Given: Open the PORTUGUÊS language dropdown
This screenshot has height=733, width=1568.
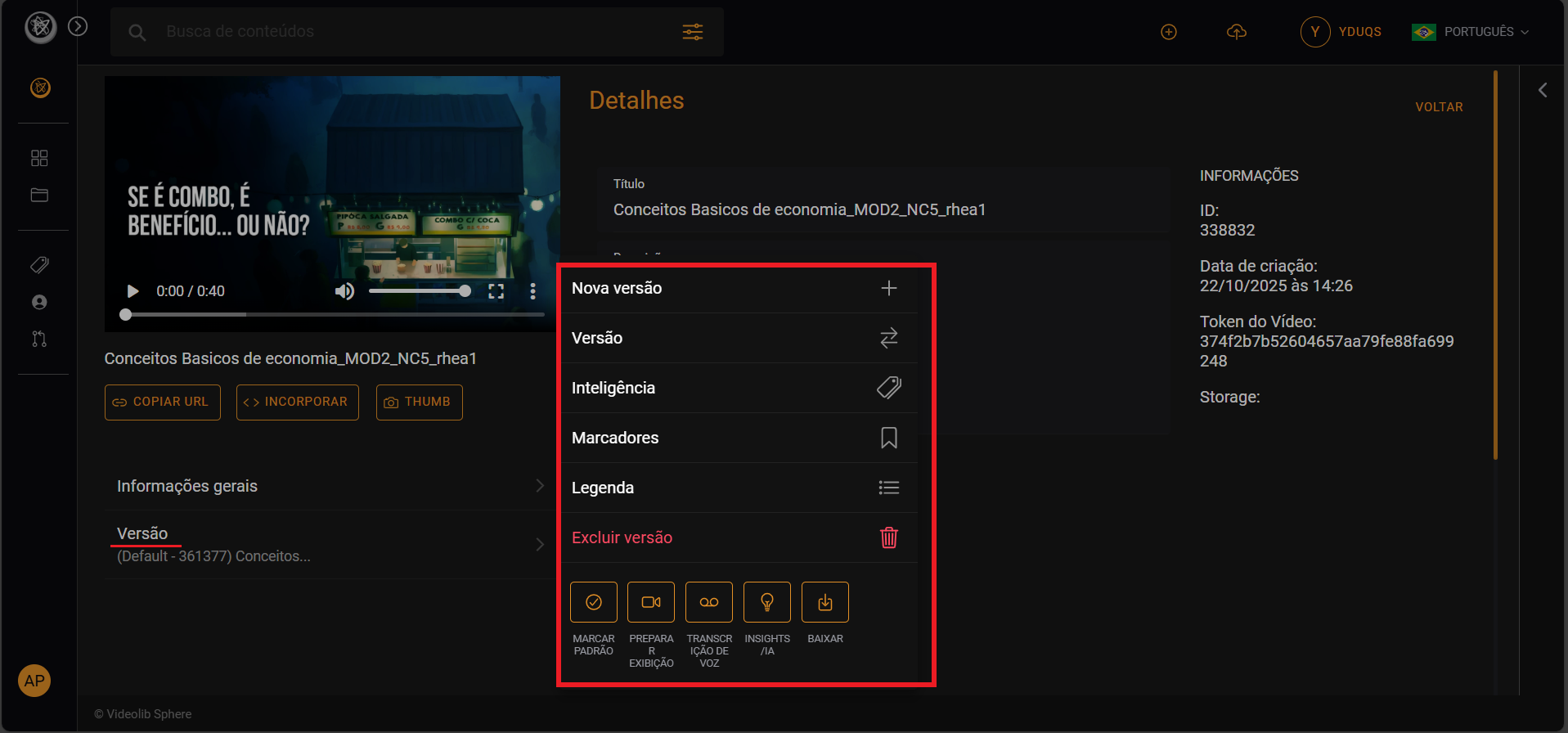Looking at the screenshot, I should click(1471, 32).
